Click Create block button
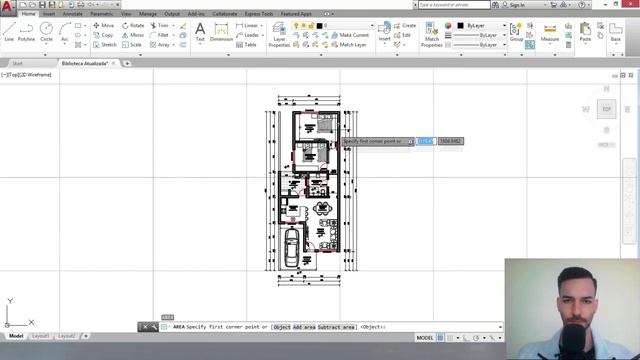This screenshot has height=360, width=640. (405, 25)
